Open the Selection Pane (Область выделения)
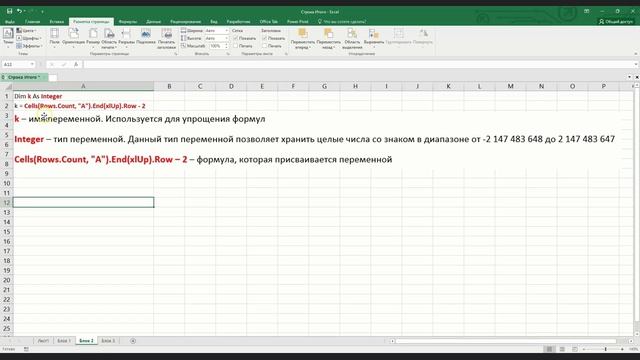Viewport: 640px width, 360px height. point(352,38)
